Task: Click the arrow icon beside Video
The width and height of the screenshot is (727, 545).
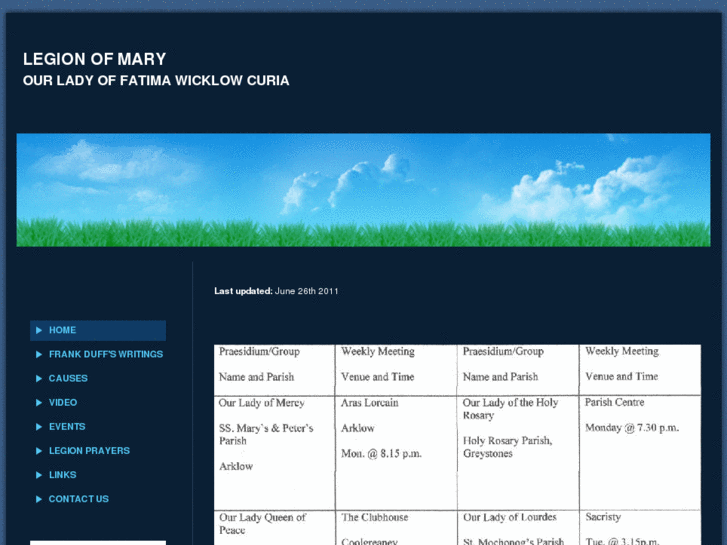Action: tap(39, 403)
